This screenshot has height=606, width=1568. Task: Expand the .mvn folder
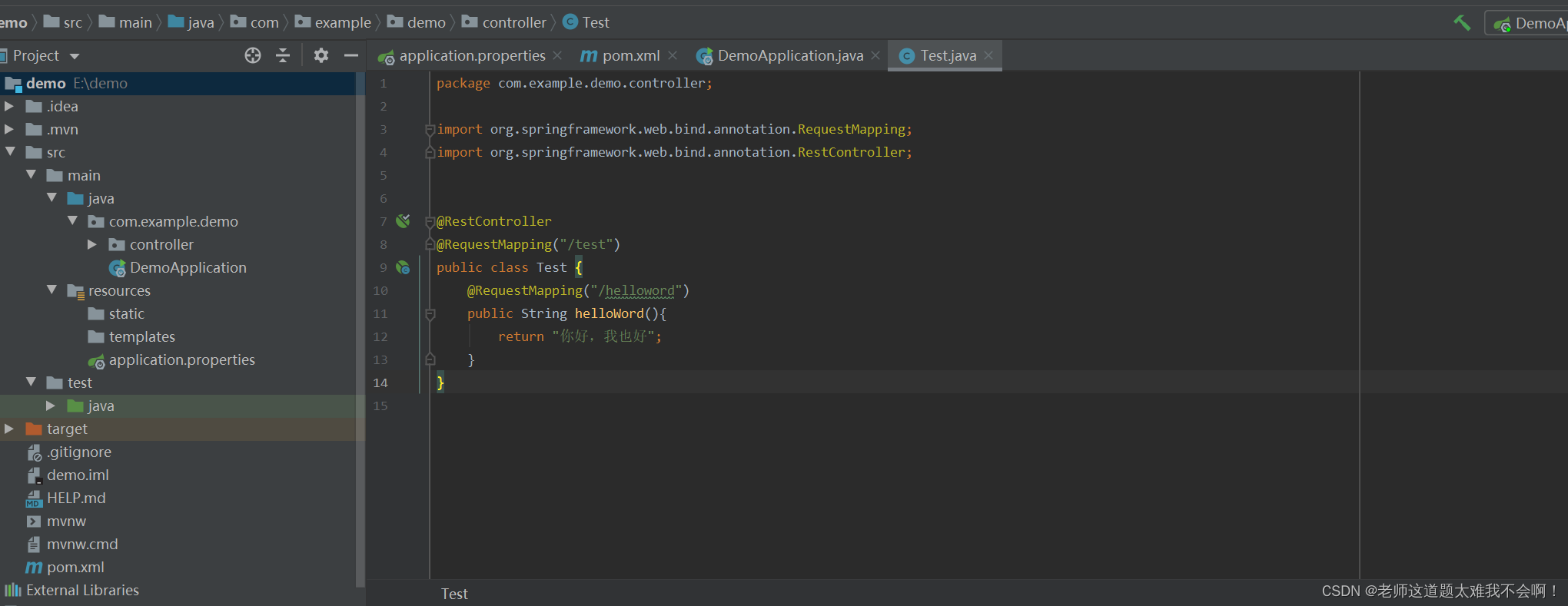9,129
